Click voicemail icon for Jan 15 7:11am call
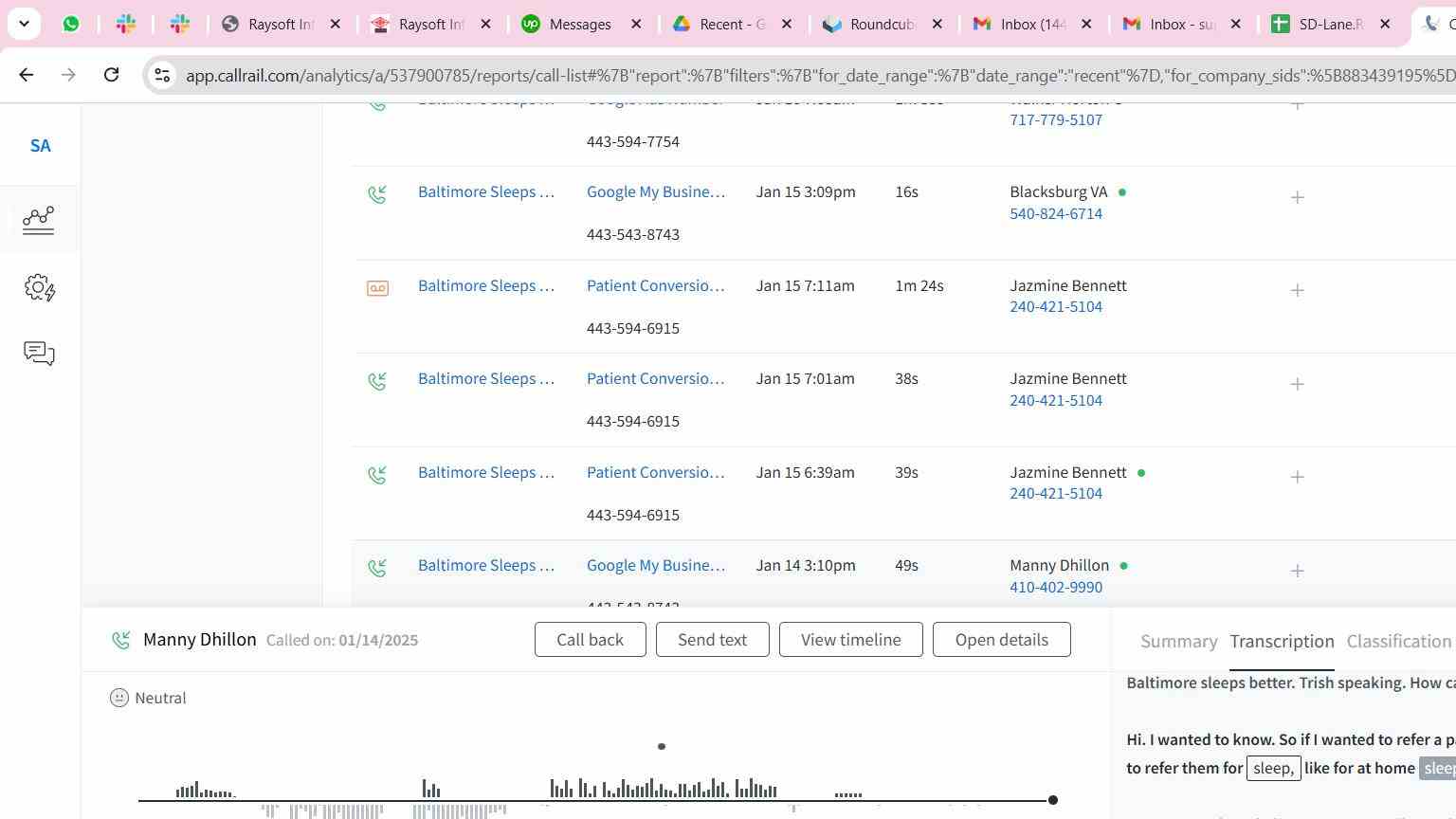 [x=377, y=288]
